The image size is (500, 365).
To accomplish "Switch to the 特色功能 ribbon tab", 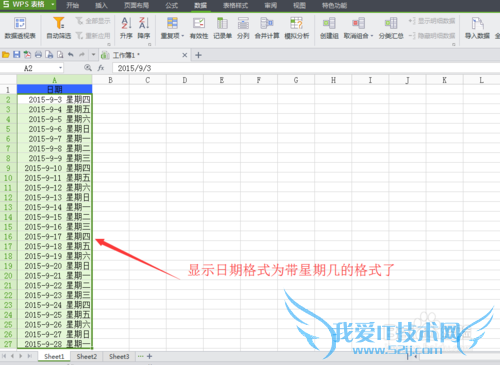I will pos(335,5).
